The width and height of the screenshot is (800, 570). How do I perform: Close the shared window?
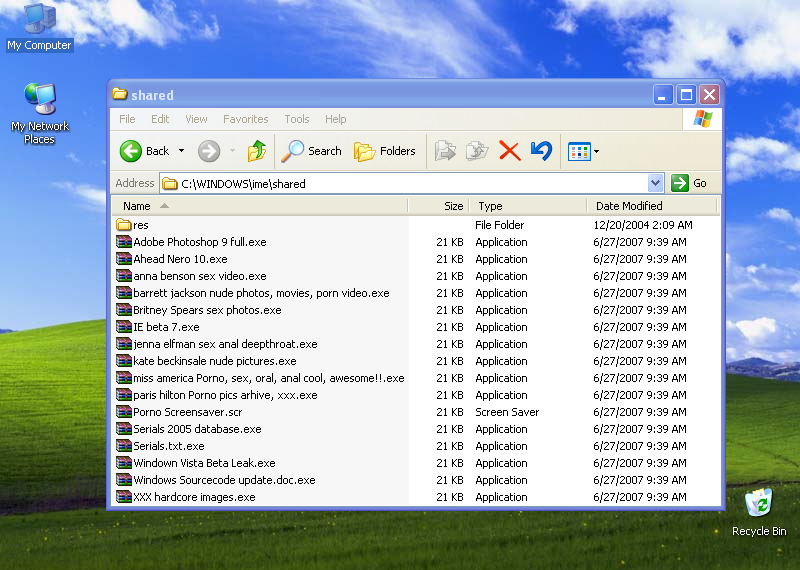pos(710,95)
